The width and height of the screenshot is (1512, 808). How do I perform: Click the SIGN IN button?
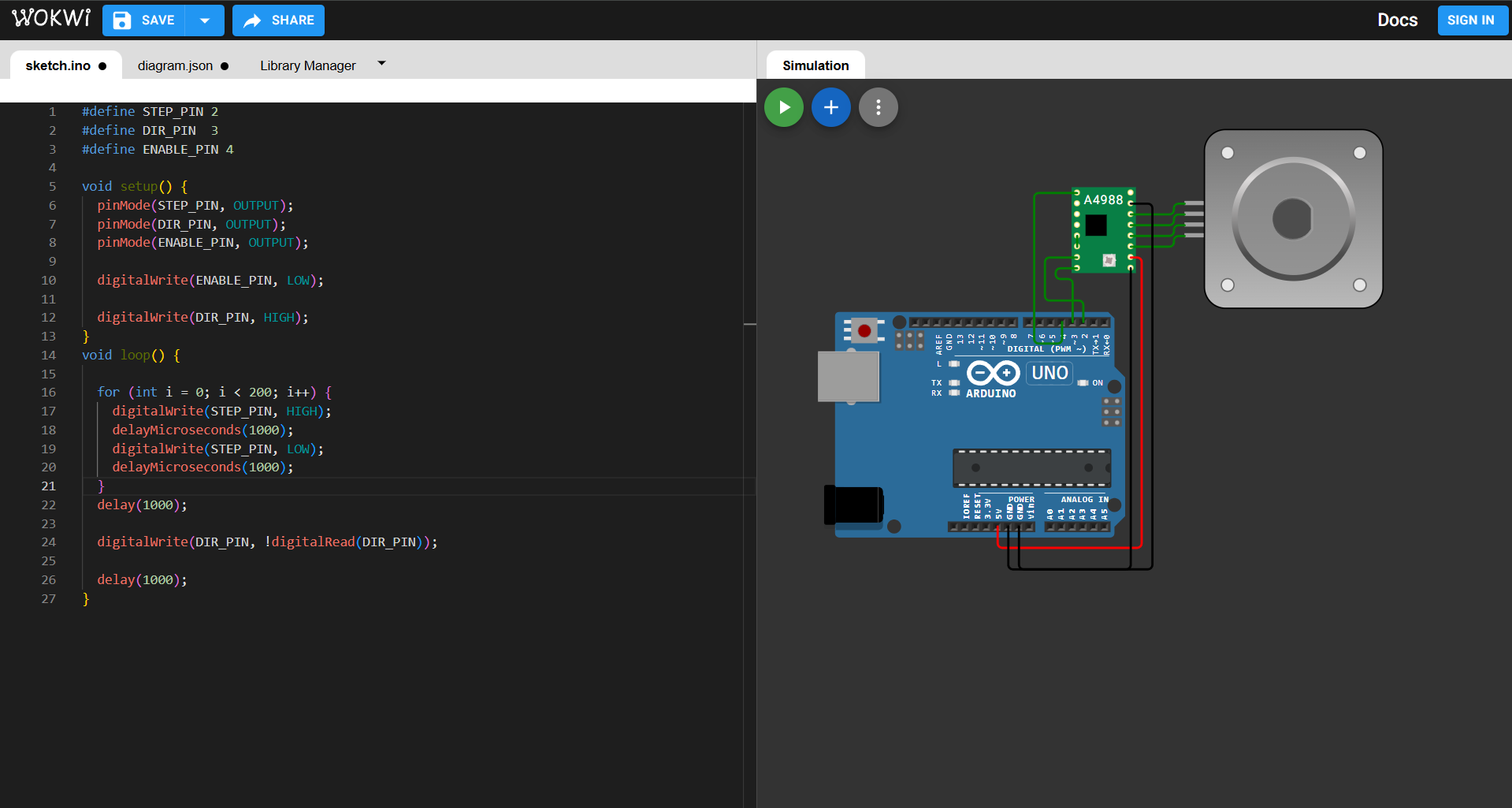tap(1472, 20)
